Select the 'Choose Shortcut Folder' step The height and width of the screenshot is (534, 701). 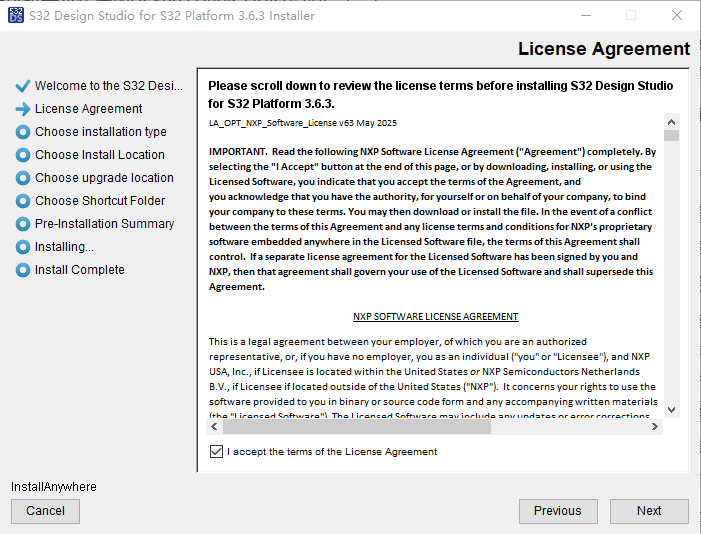pos(100,201)
